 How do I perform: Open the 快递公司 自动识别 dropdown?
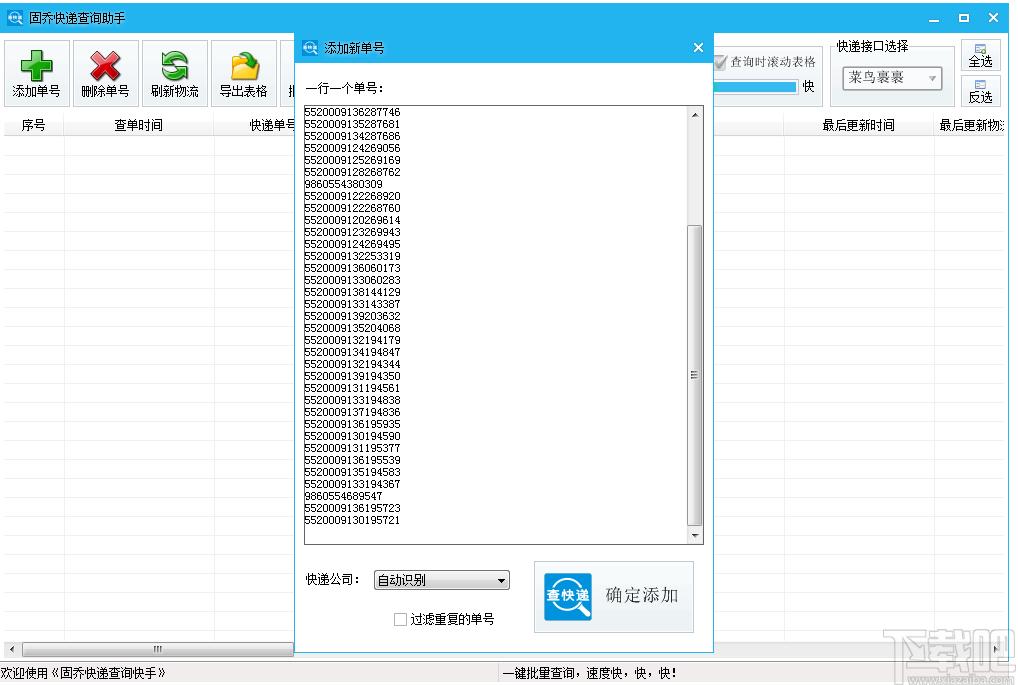[x=441, y=580]
